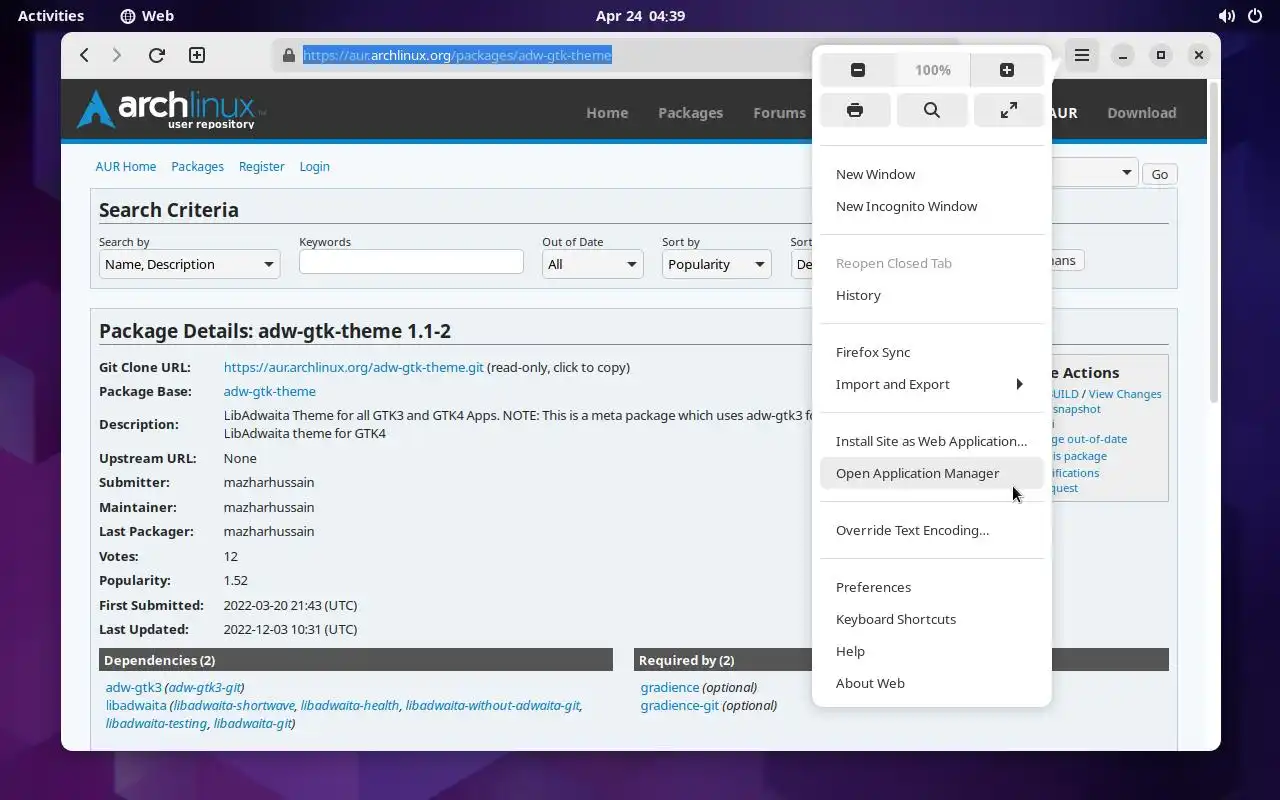Open the Search by dropdown

(x=189, y=264)
